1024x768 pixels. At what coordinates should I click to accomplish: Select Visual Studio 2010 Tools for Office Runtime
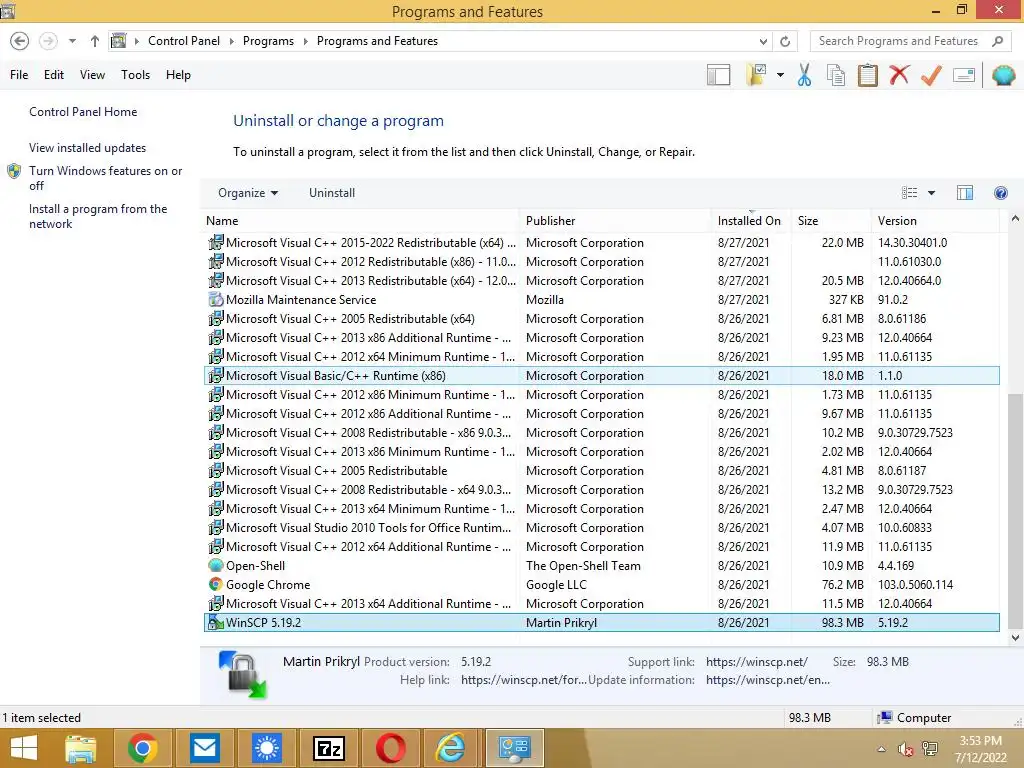coord(601,528)
